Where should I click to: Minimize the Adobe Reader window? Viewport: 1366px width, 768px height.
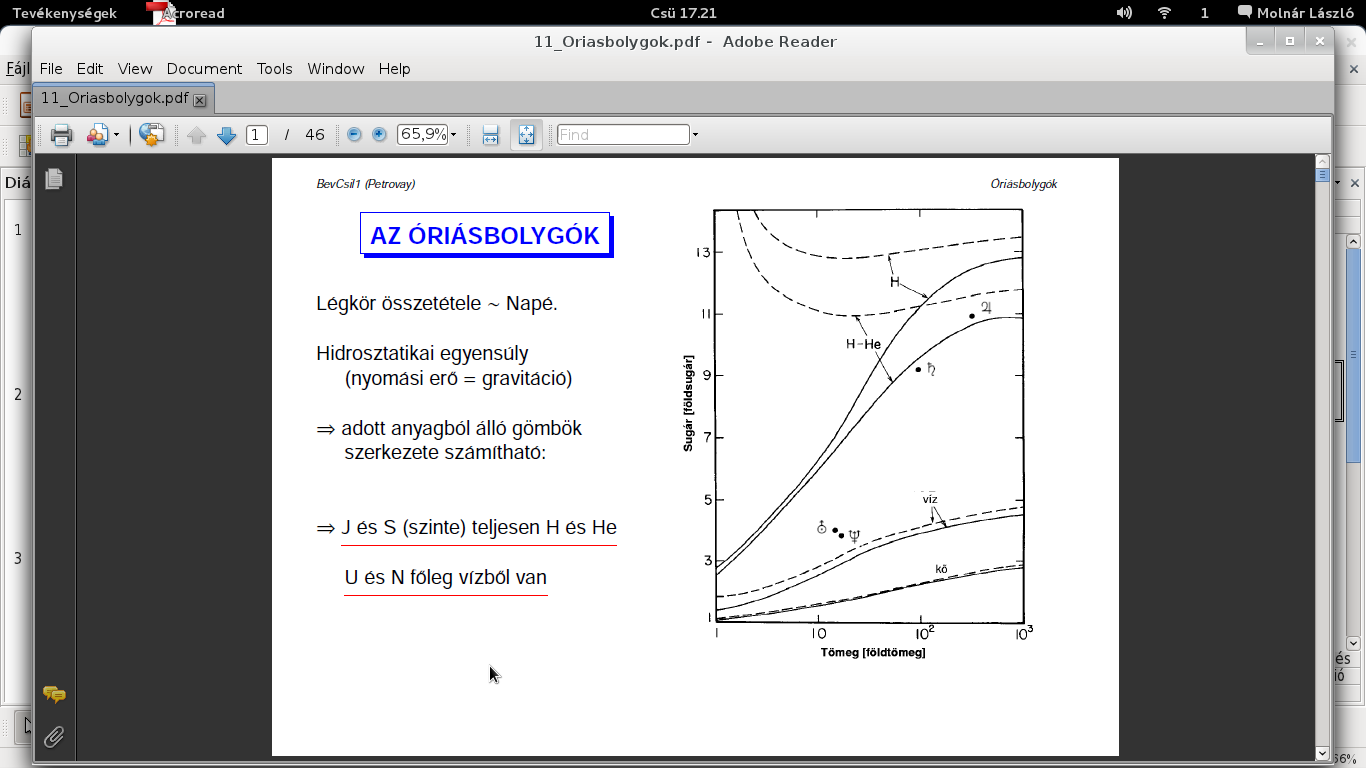click(x=1261, y=41)
